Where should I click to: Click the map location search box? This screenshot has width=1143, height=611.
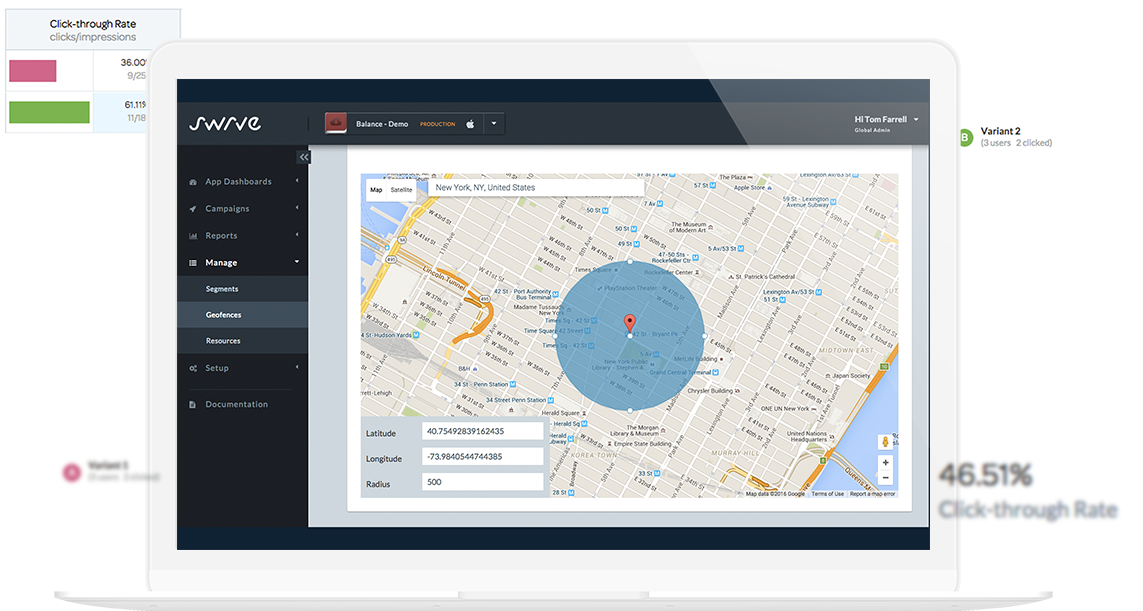pos(535,188)
